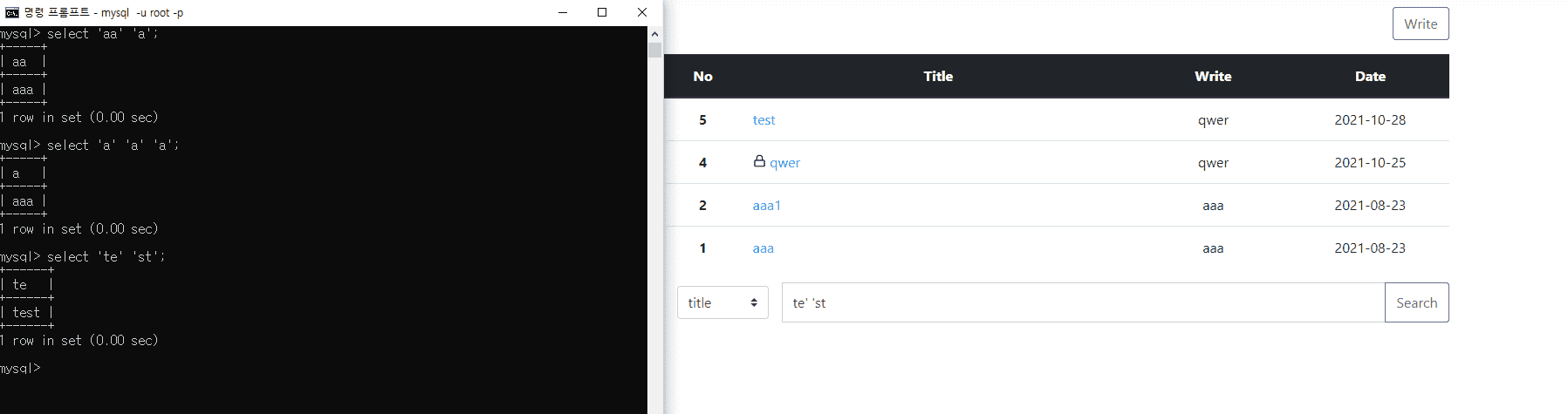Screen dimensions: 1568x414
Task: Open the title search-type dropdown
Action: 722,302
